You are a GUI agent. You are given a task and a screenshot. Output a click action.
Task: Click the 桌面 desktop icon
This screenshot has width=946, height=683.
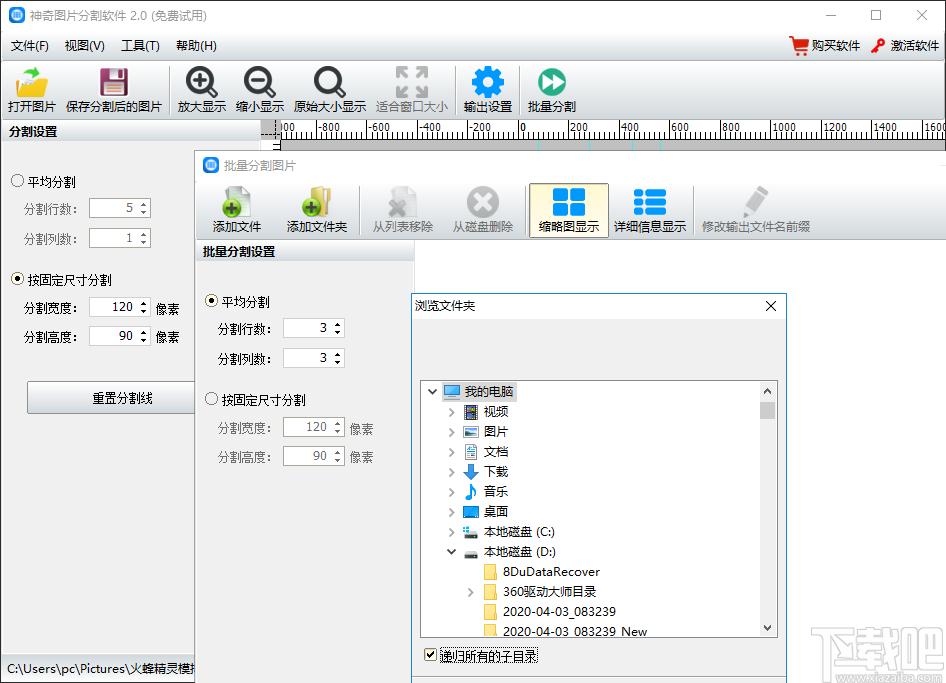tap(471, 512)
